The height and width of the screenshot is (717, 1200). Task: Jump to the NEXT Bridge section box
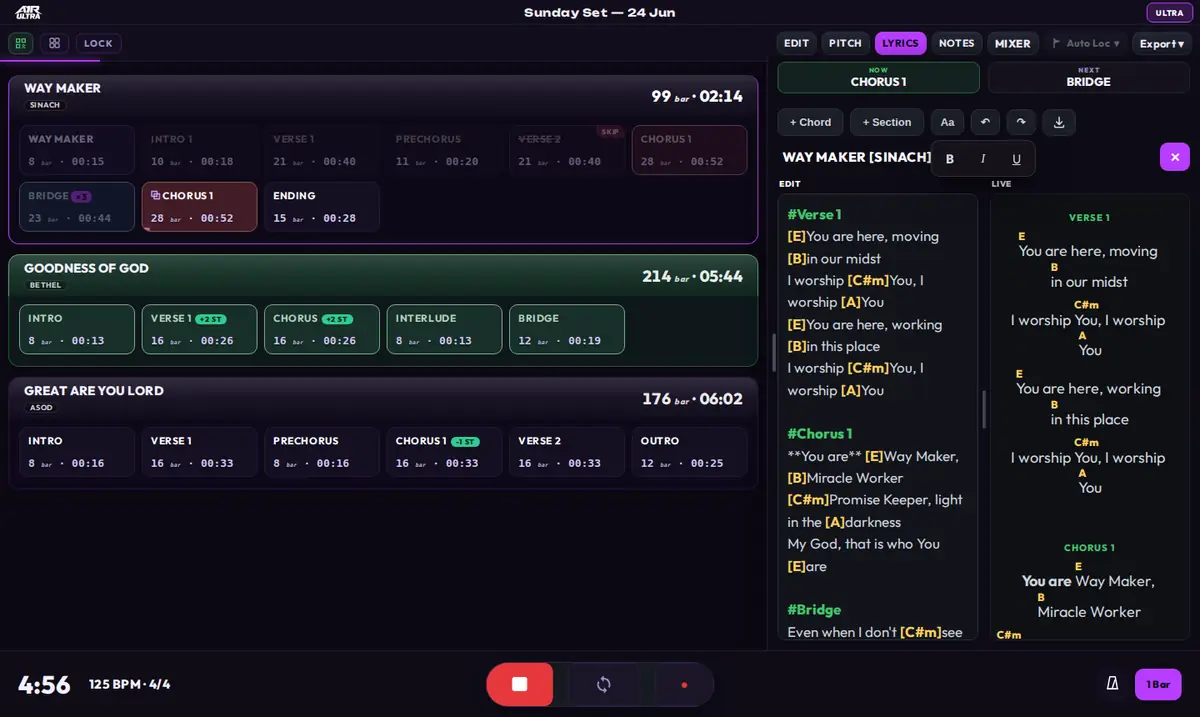(1088, 77)
